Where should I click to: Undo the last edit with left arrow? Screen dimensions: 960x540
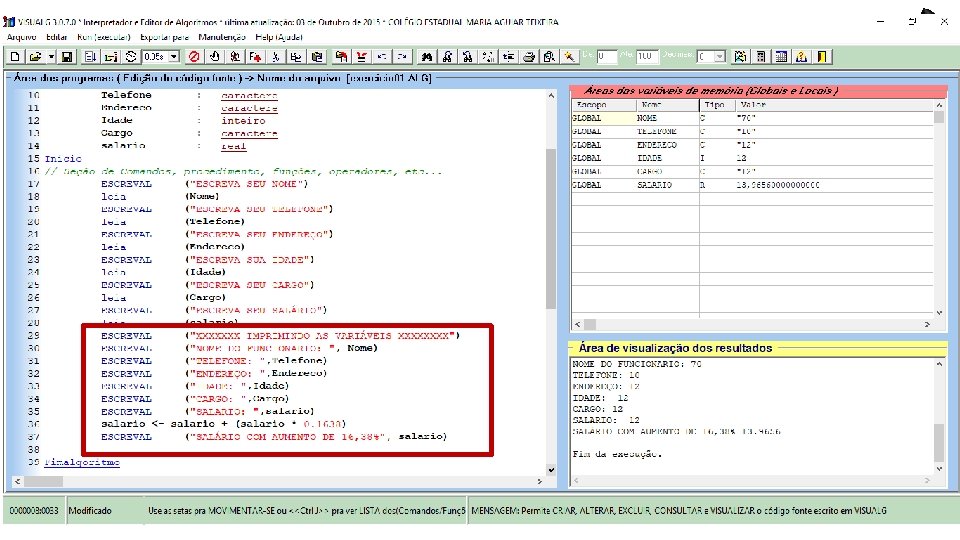(x=381, y=56)
